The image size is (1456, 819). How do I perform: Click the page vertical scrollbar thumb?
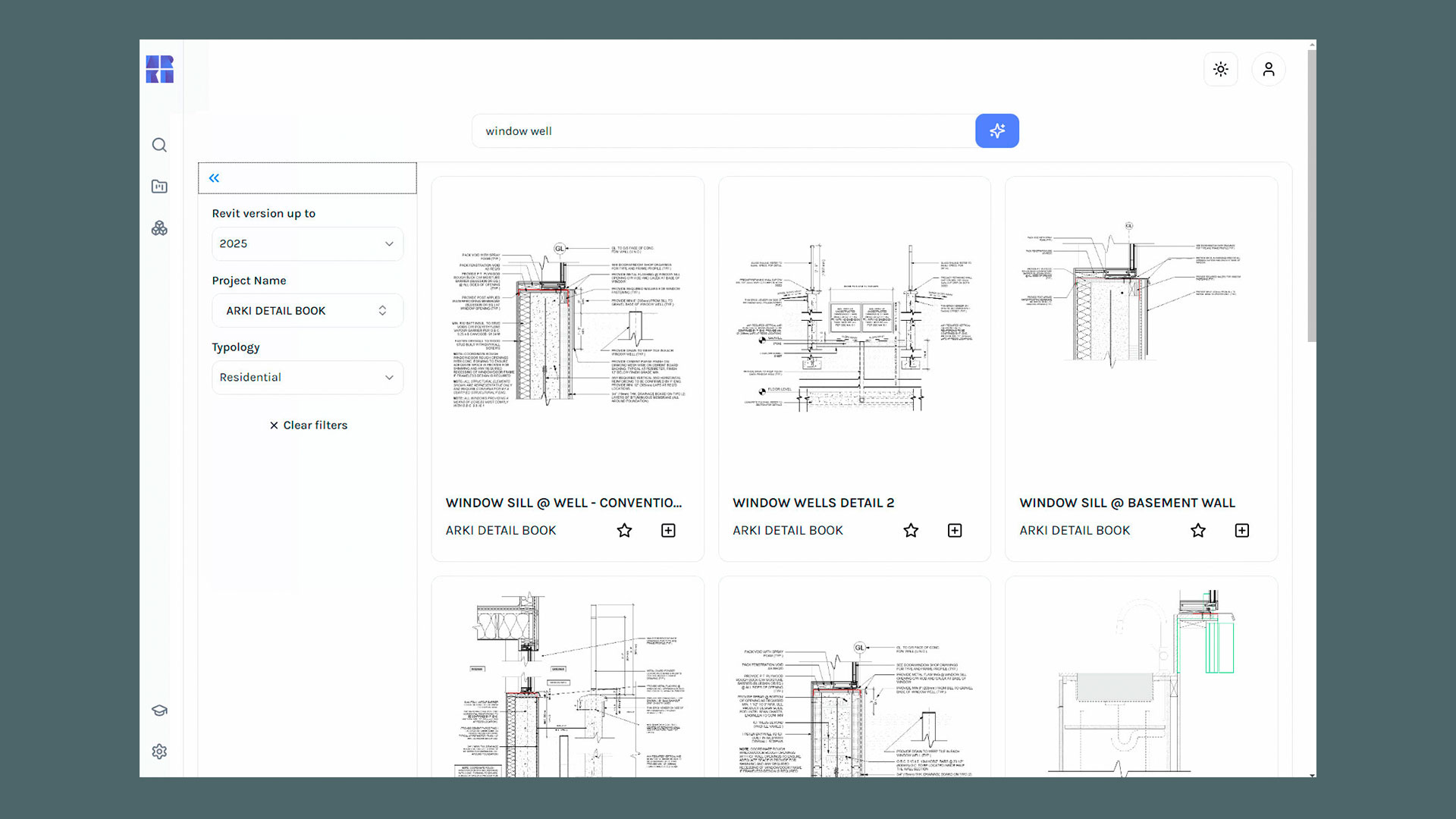point(1312,196)
